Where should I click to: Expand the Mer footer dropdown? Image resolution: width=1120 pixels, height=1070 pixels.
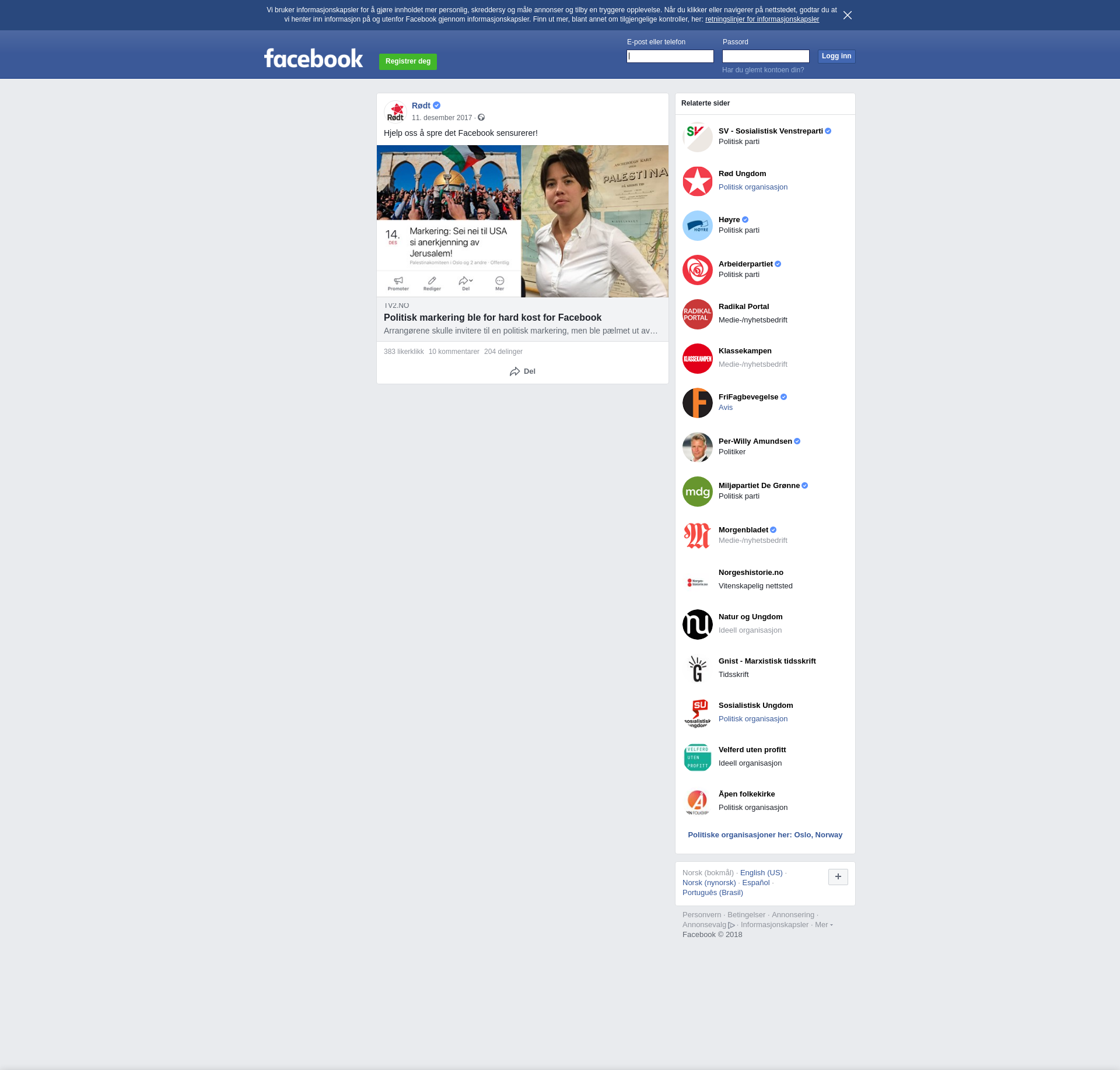824,925
